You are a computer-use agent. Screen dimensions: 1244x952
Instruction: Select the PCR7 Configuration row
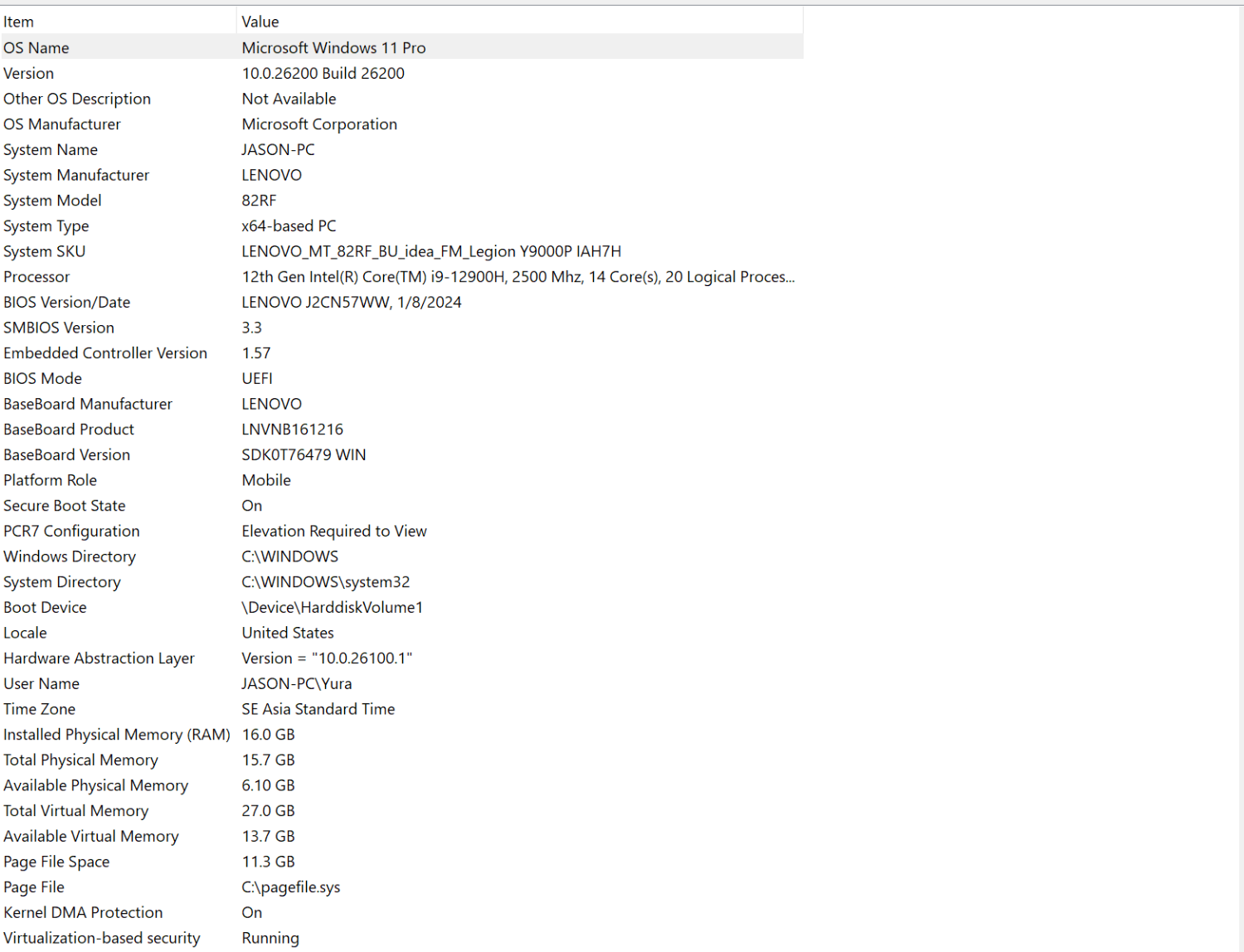tap(71, 532)
